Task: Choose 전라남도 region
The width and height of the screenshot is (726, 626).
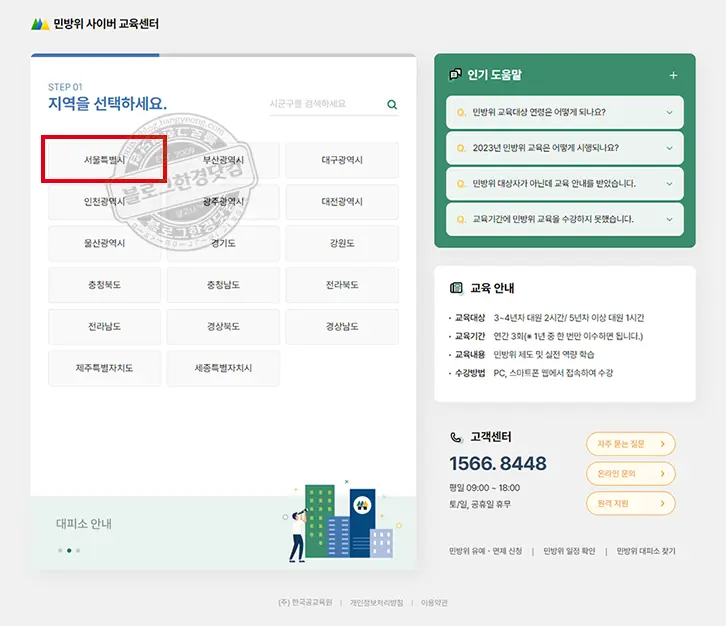Action: click(x=105, y=326)
